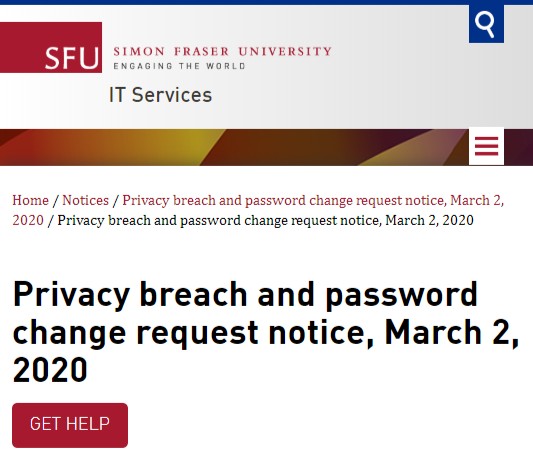Click the GET HELP button
This screenshot has width=533, height=461.
point(70,425)
